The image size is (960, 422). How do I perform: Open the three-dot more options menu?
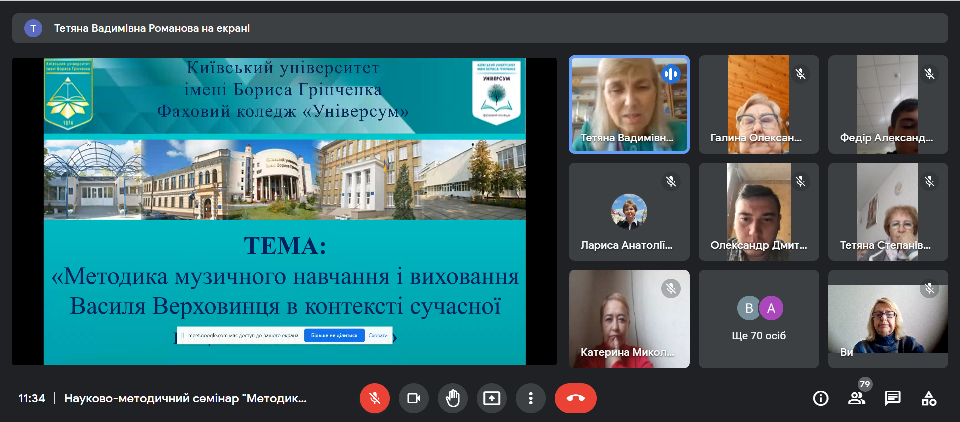pos(530,398)
